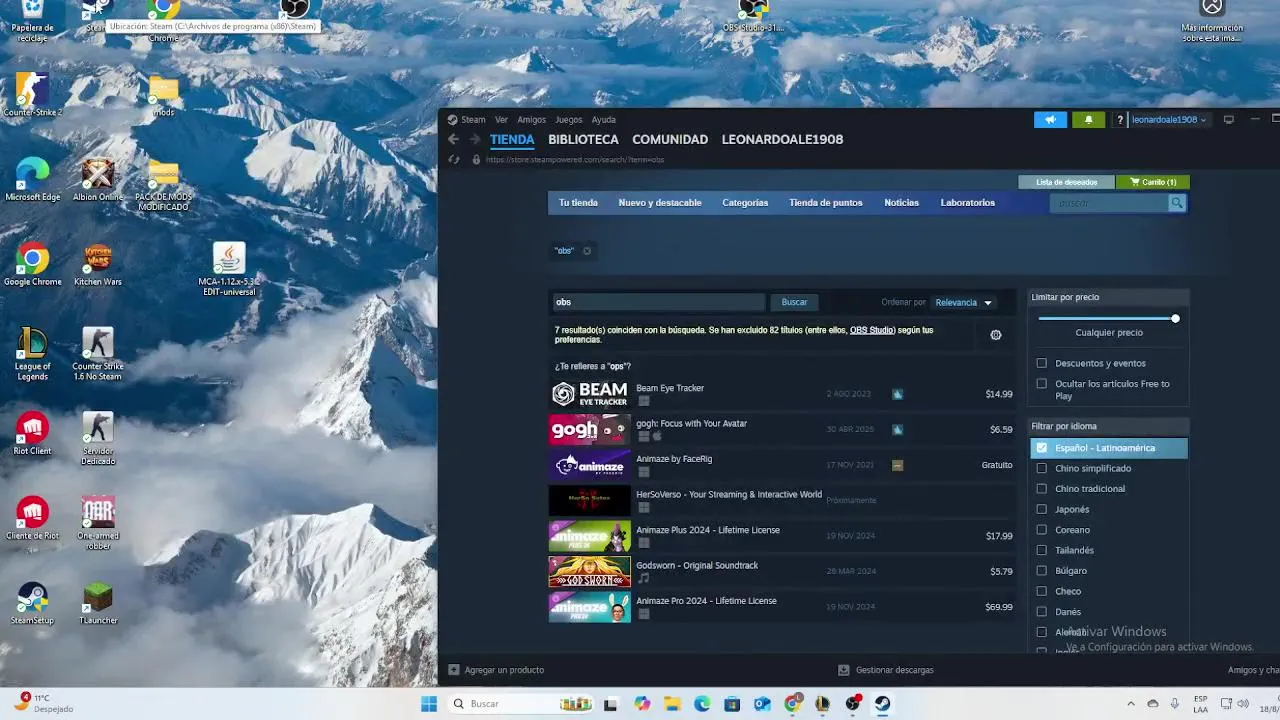Screen dimensions: 1280x720
Task: Reload the Steam store page
Action: pos(454,160)
